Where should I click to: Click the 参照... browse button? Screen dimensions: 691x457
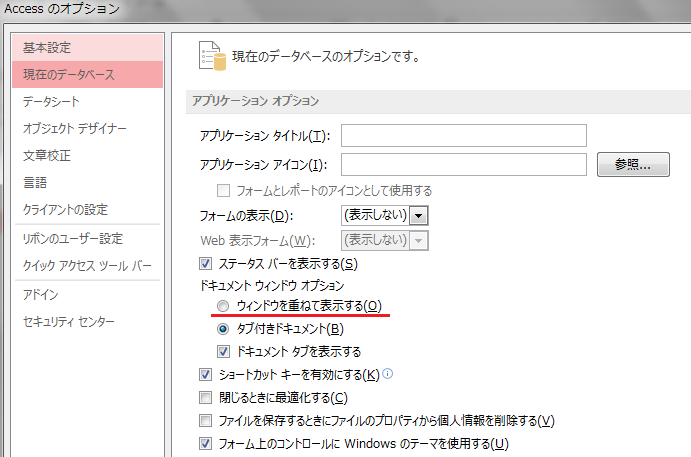pos(633,164)
